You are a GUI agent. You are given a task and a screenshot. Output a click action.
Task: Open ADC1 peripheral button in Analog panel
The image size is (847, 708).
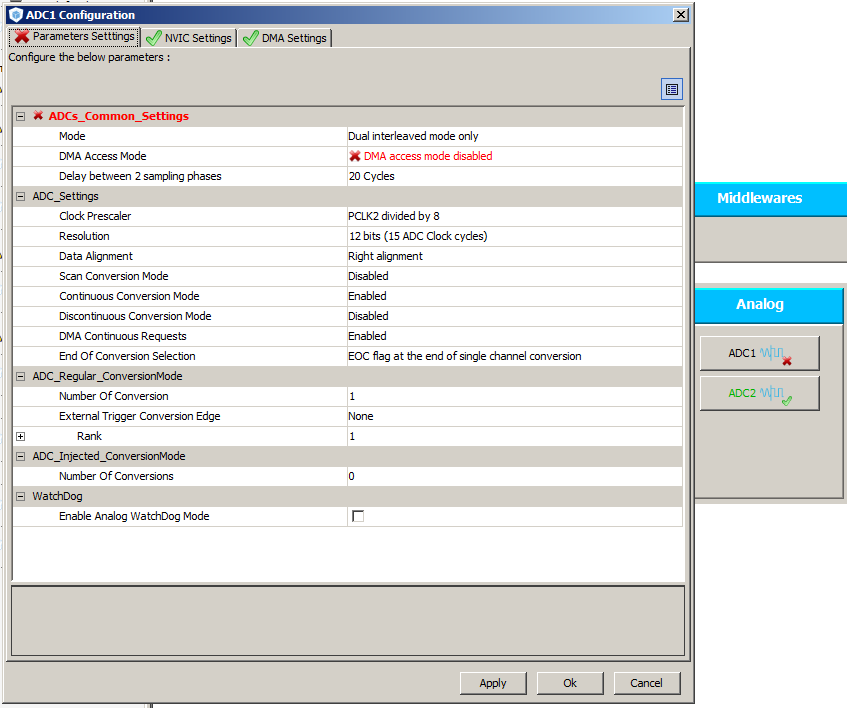(759, 353)
